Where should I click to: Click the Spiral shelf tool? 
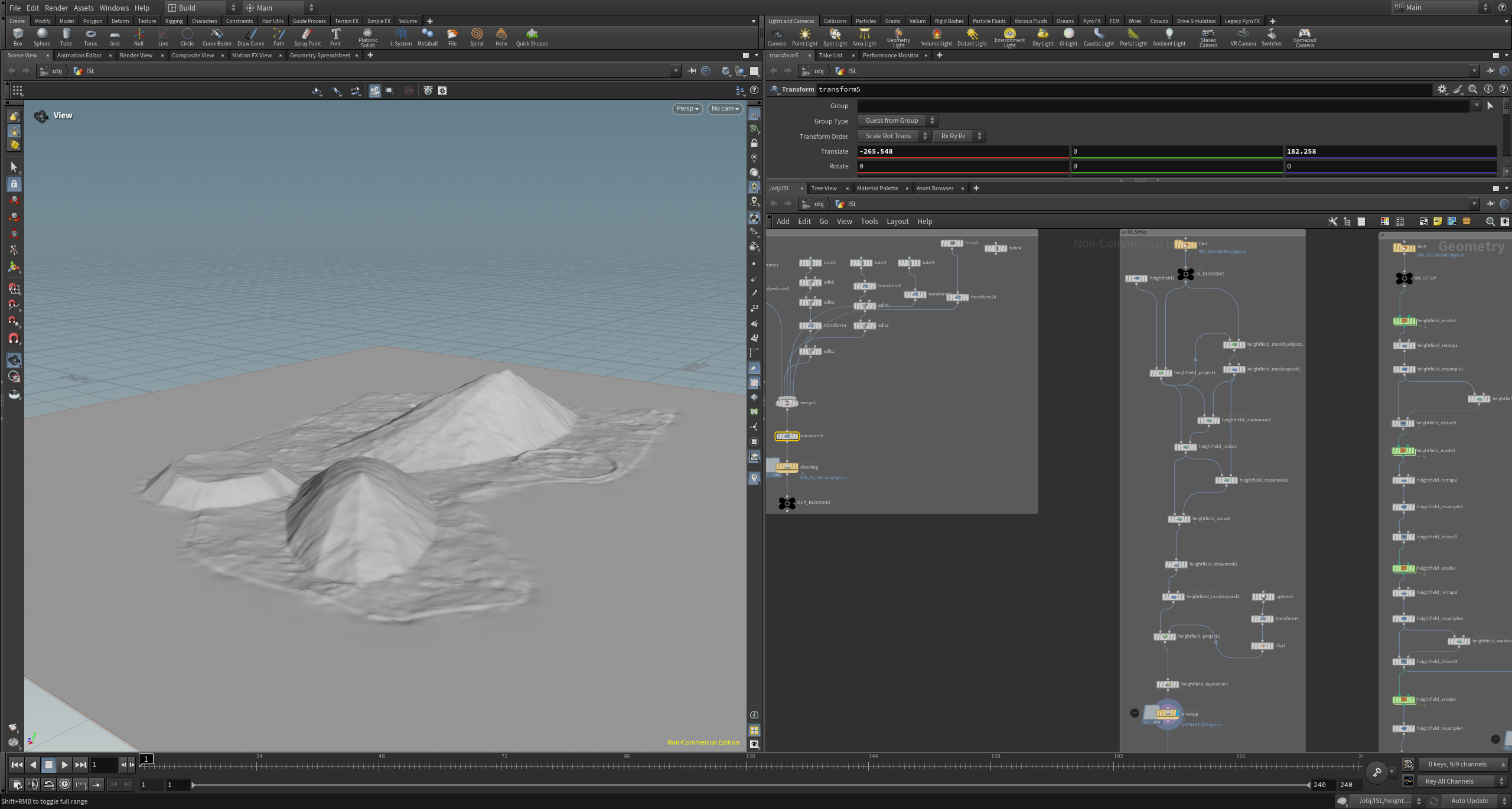tap(477, 37)
